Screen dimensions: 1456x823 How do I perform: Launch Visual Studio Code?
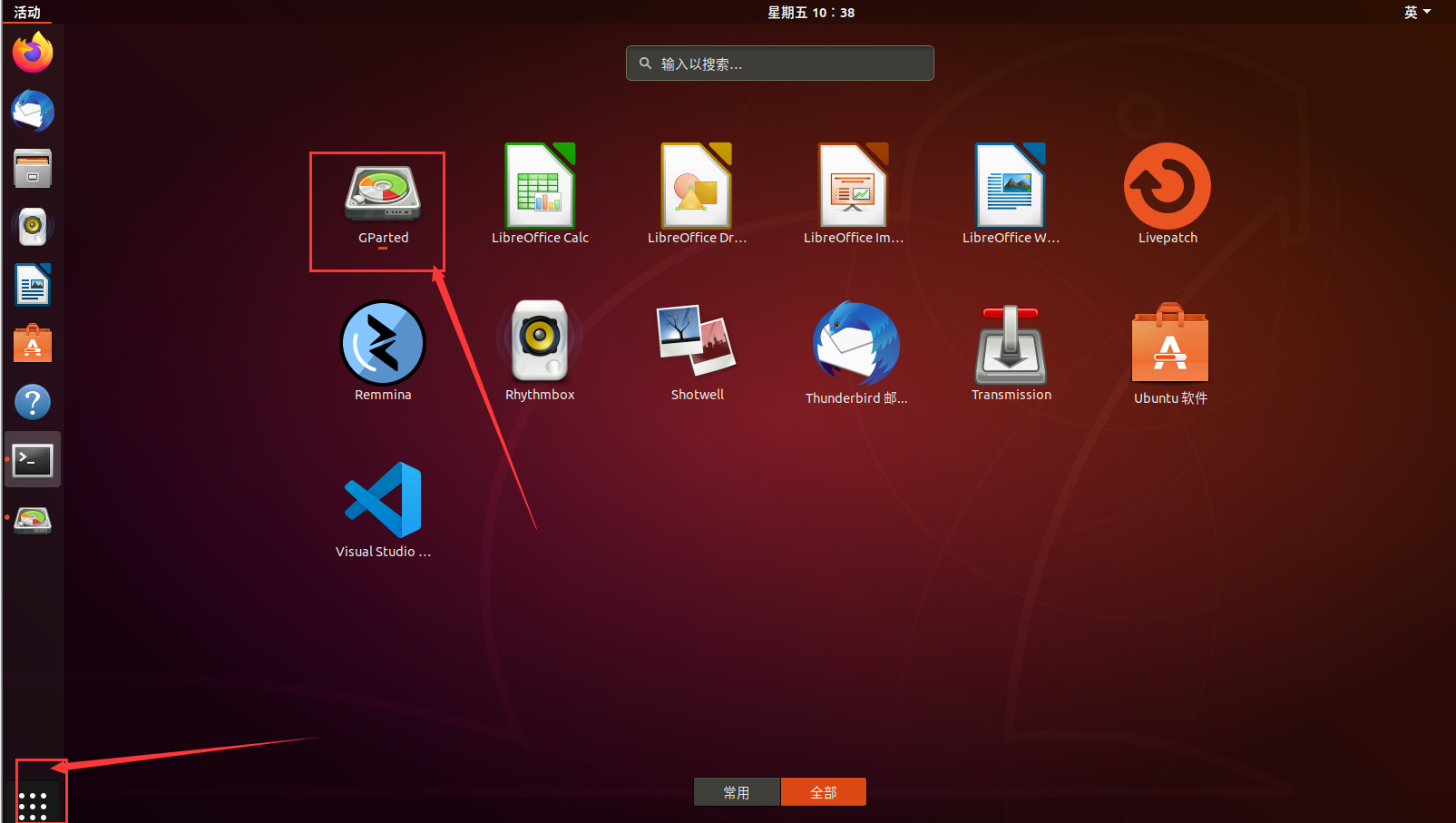[x=383, y=510]
